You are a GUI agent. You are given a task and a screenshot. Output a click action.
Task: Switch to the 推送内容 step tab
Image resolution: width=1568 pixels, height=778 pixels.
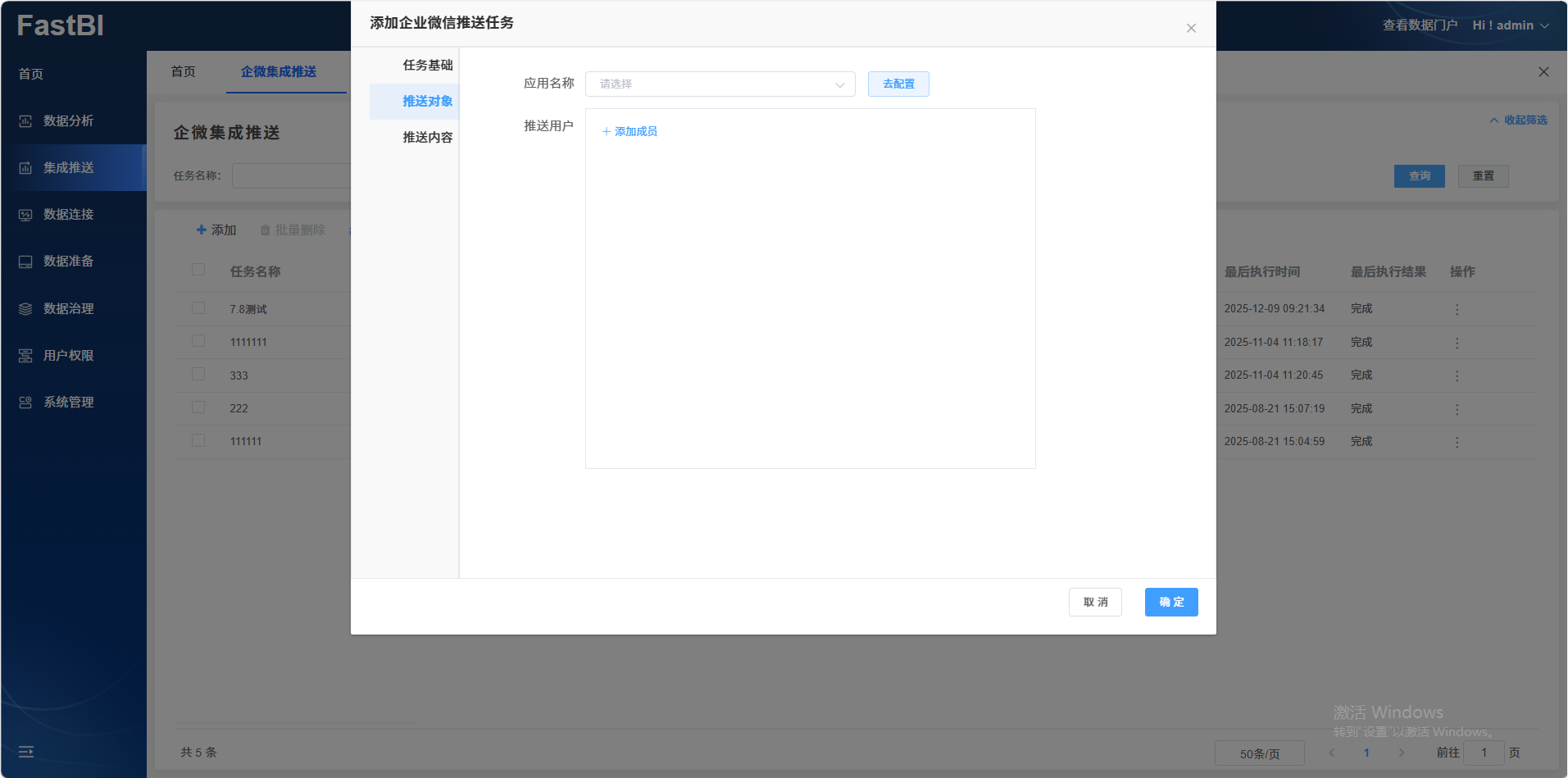(x=427, y=137)
